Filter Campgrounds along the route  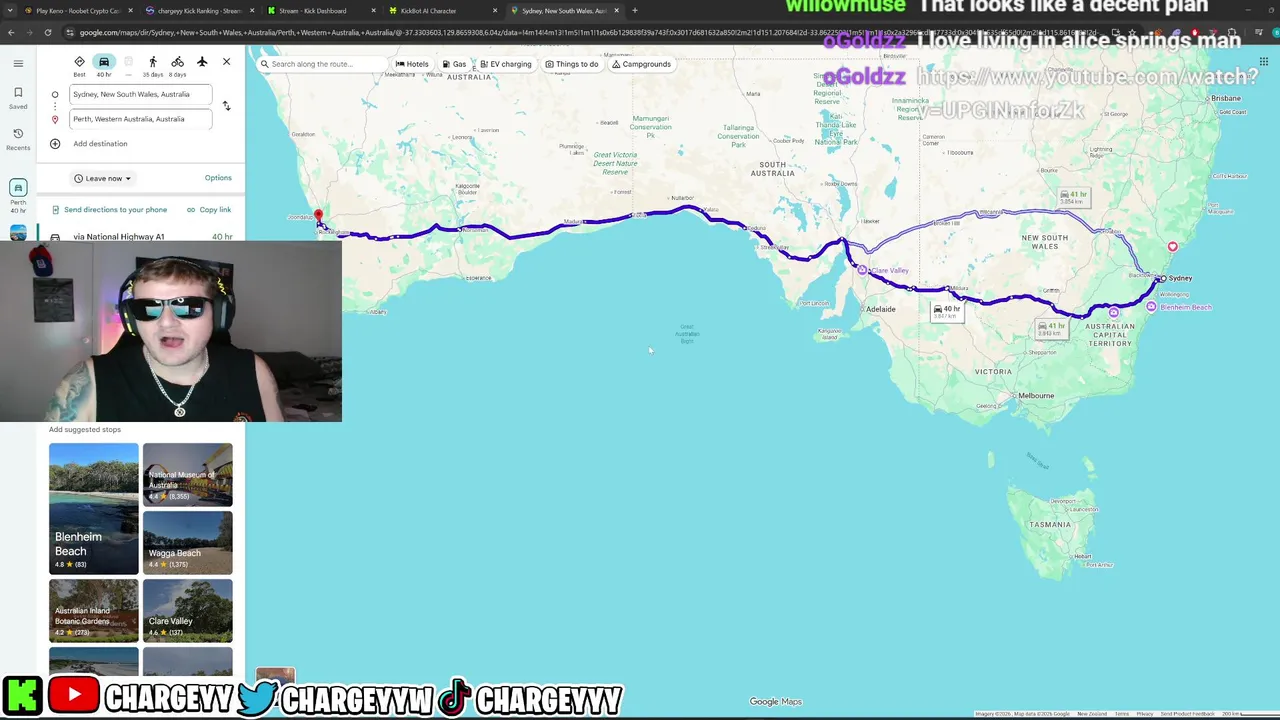pyautogui.click(x=641, y=64)
